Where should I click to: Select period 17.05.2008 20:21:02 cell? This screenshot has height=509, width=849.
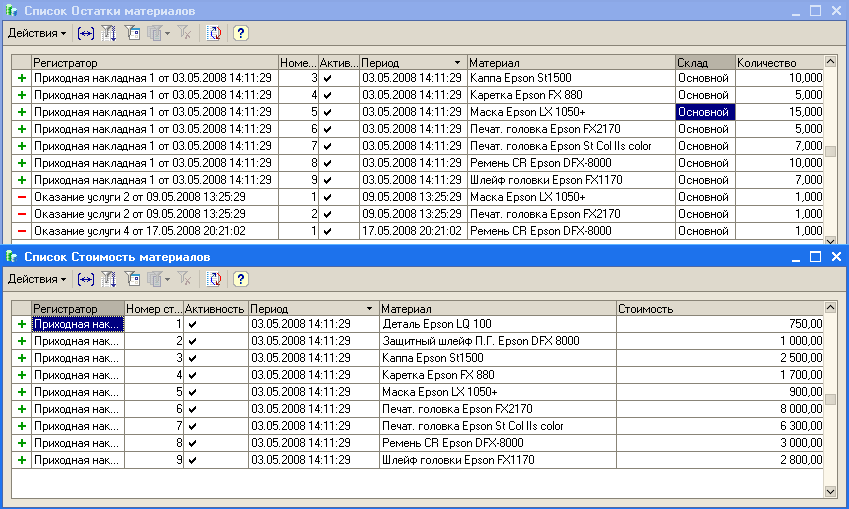pos(413,231)
